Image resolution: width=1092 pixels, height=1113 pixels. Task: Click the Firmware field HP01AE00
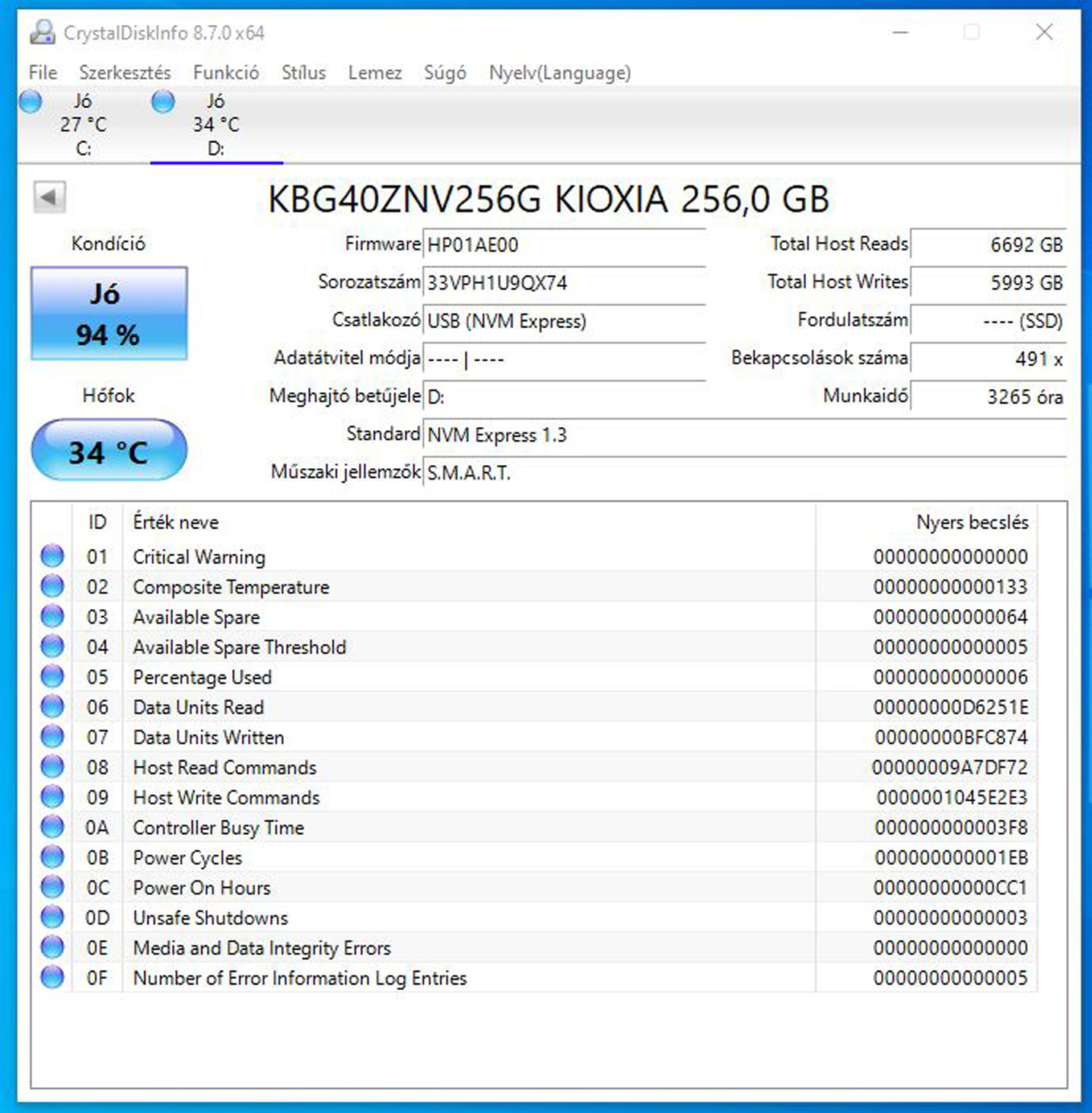coord(564,244)
